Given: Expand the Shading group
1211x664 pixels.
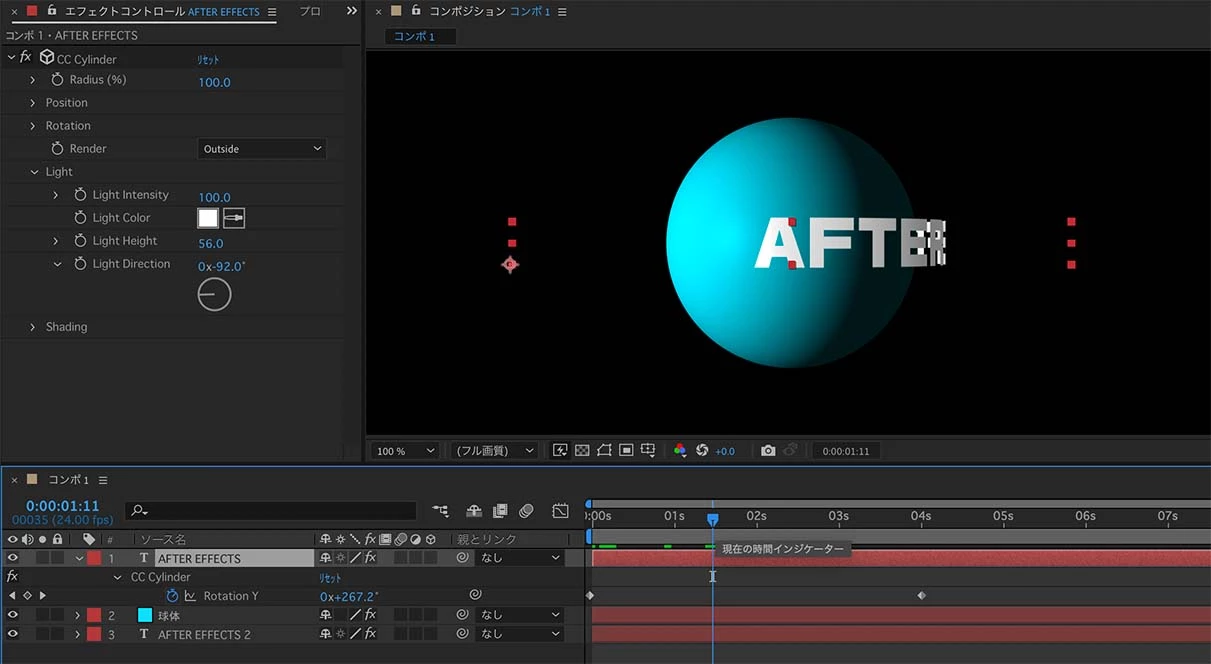Looking at the screenshot, I should [x=33, y=327].
